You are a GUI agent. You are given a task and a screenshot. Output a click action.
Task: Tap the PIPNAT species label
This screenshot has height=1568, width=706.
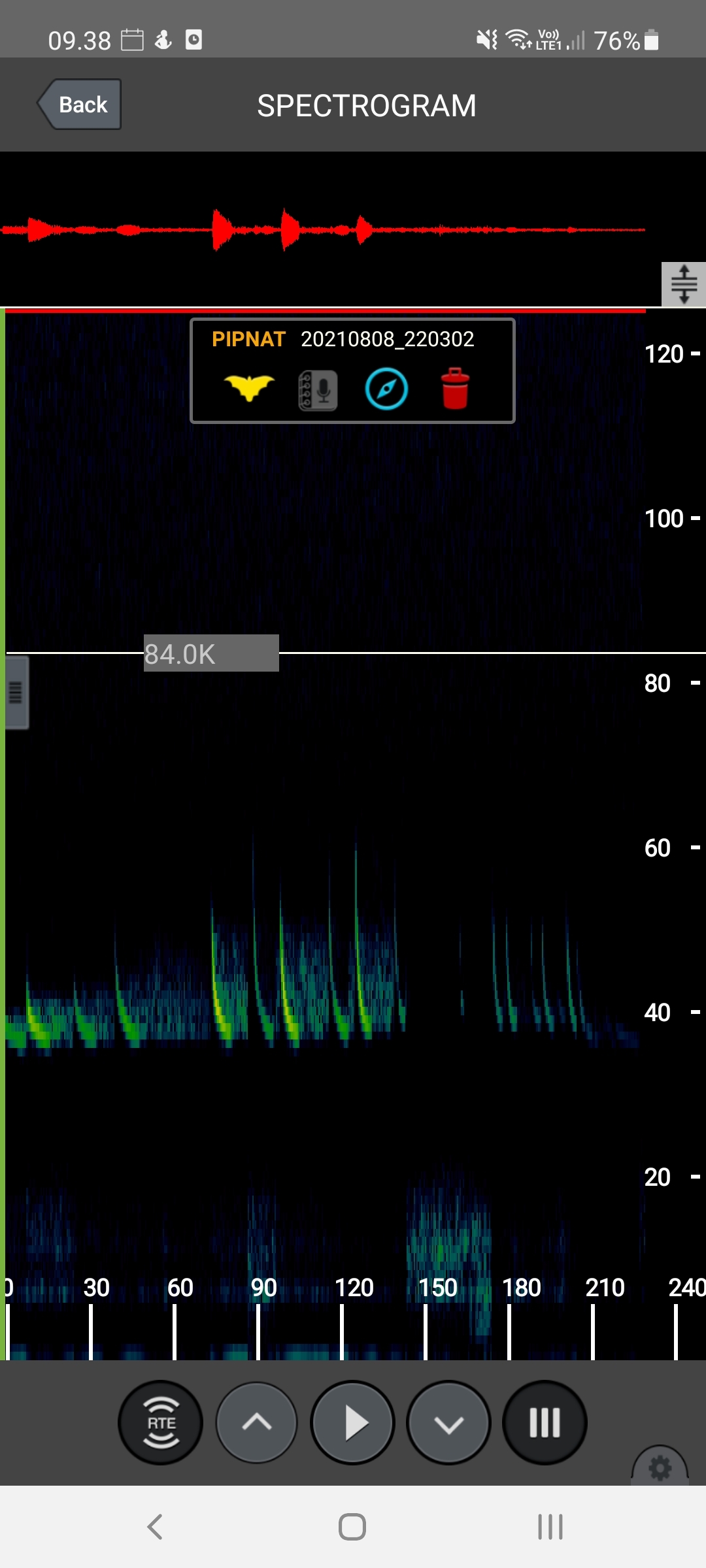coord(248,339)
